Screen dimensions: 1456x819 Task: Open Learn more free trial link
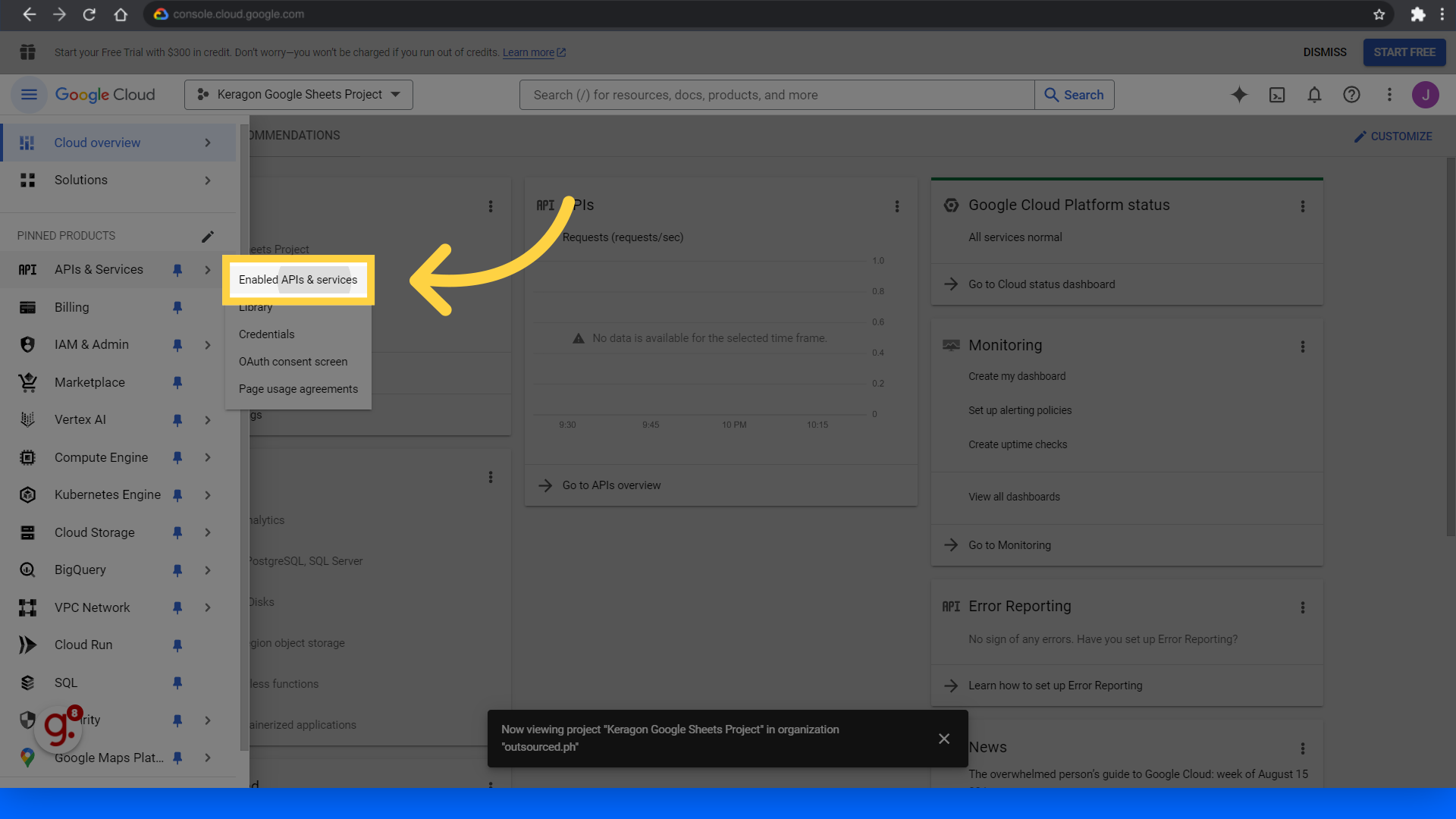tap(534, 52)
